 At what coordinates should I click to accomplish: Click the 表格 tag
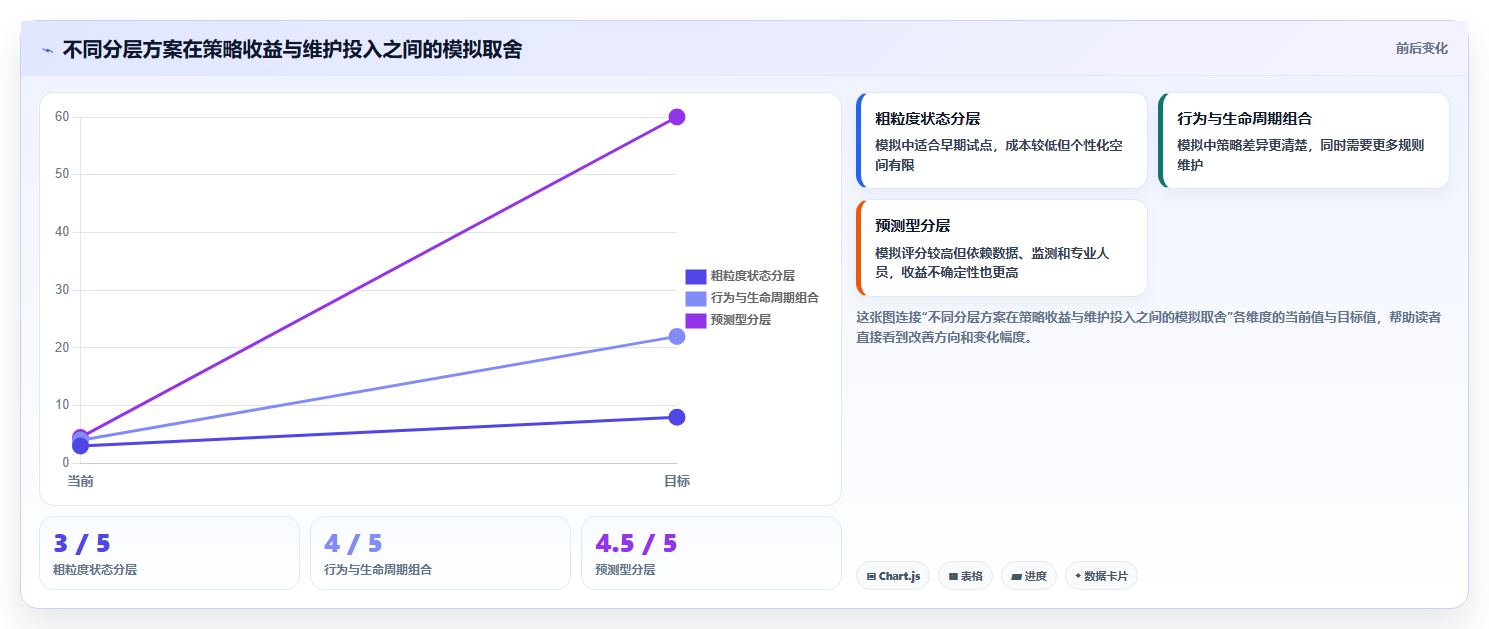pos(965,576)
